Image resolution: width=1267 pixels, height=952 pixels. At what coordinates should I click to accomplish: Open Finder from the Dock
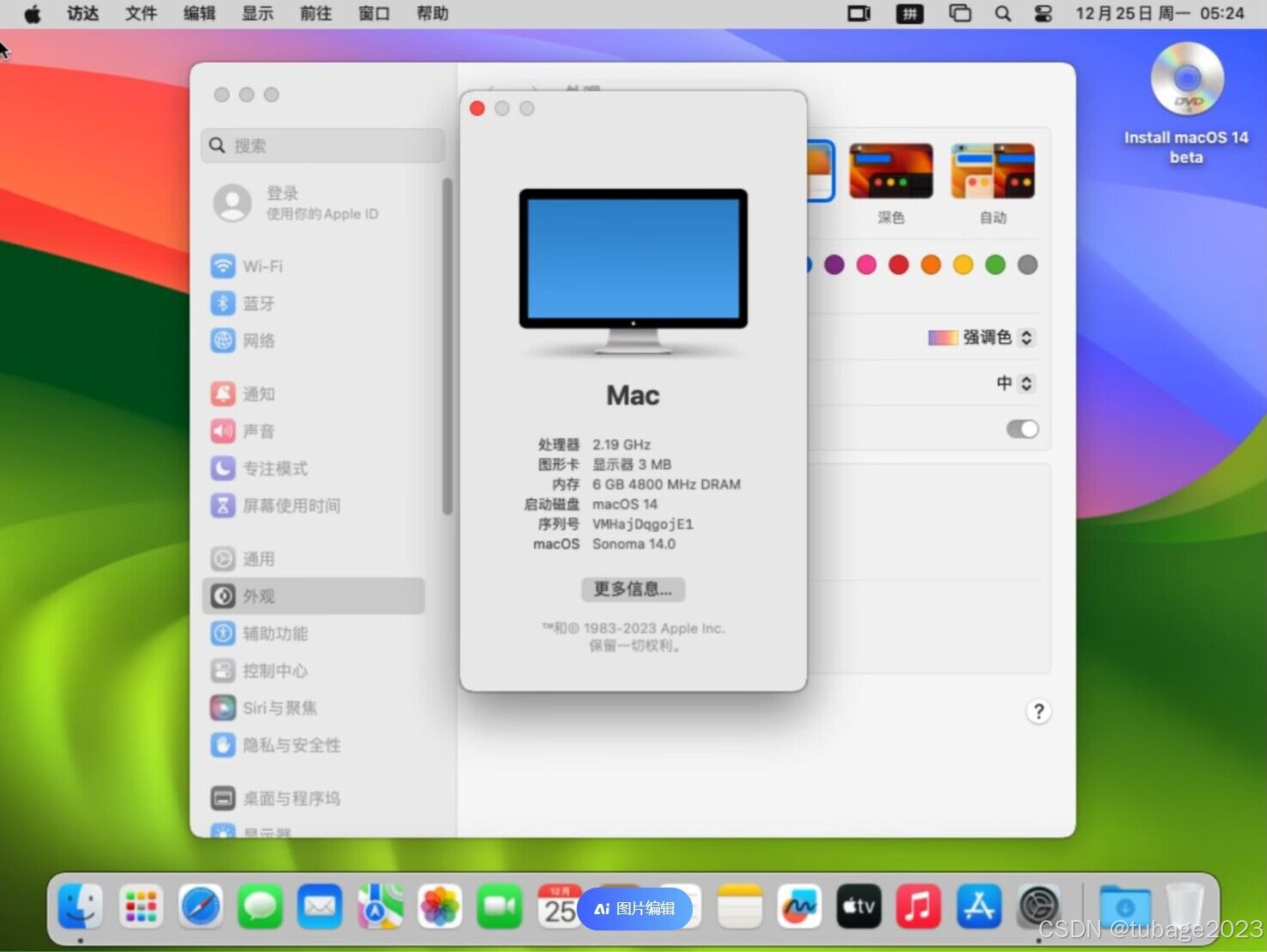click(x=81, y=906)
